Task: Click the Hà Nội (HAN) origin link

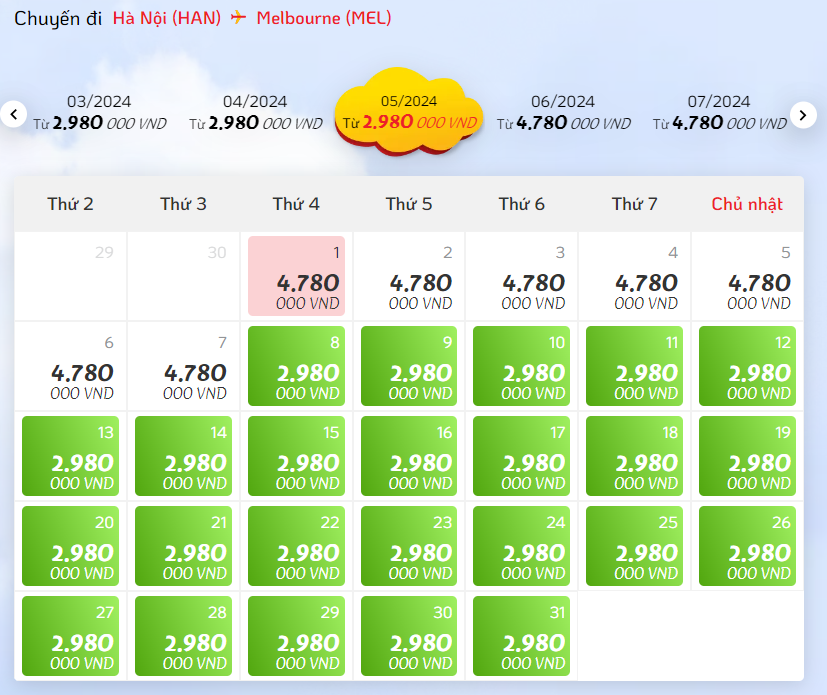Action: (x=167, y=18)
